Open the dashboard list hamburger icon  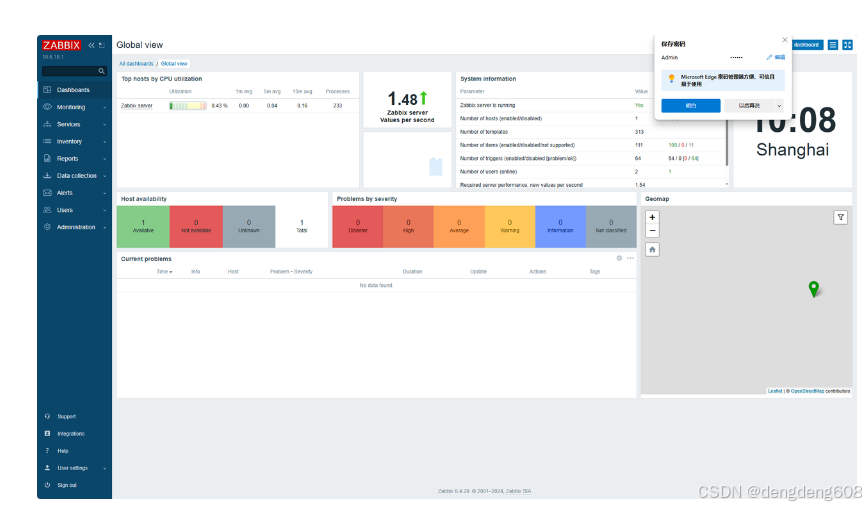(x=833, y=45)
